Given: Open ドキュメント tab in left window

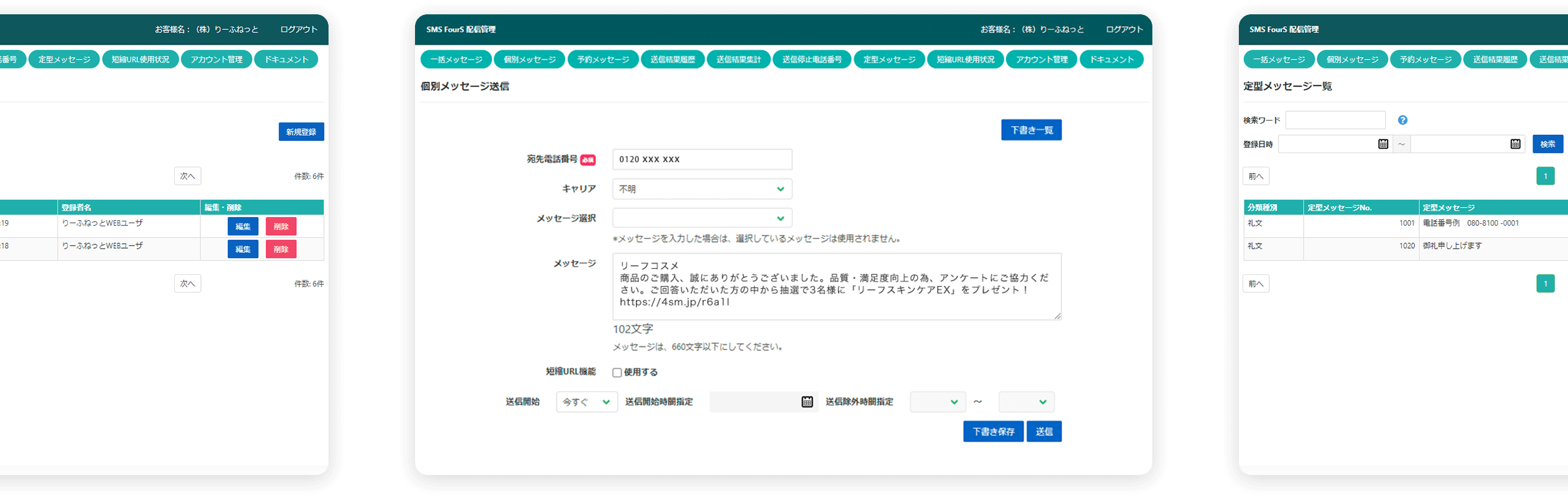Looking at the screenshot, I should [x=286, y=60].
